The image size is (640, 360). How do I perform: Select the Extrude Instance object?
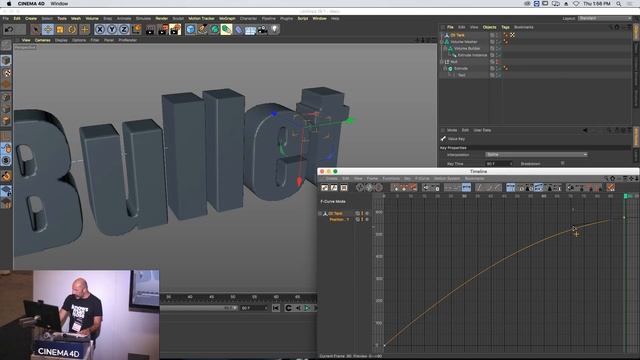pos(472,55)
